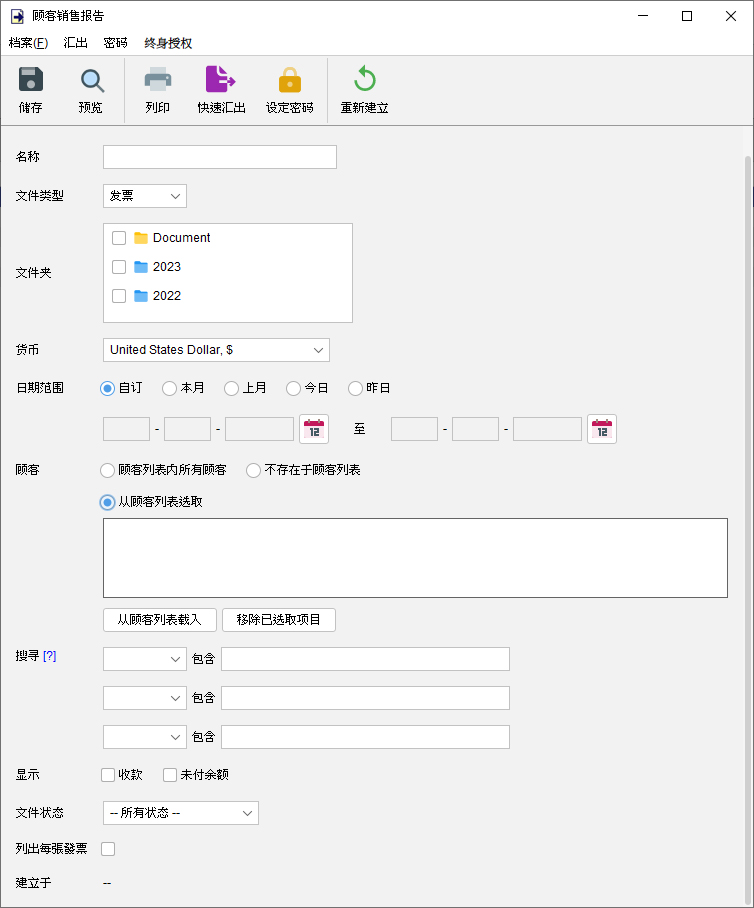The width and height of the screenshot is (754, 908).
Task: Select the 2023 folder name
Action: tap(167, 267)
